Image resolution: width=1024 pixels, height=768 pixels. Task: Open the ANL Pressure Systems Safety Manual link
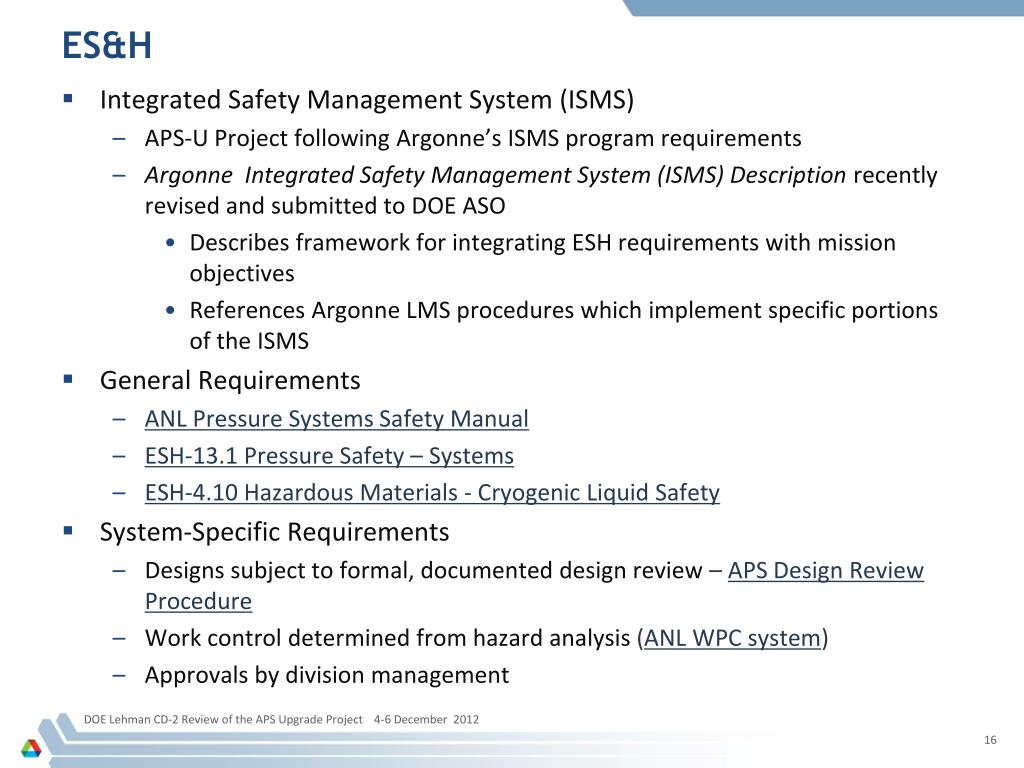pos(336,419)
